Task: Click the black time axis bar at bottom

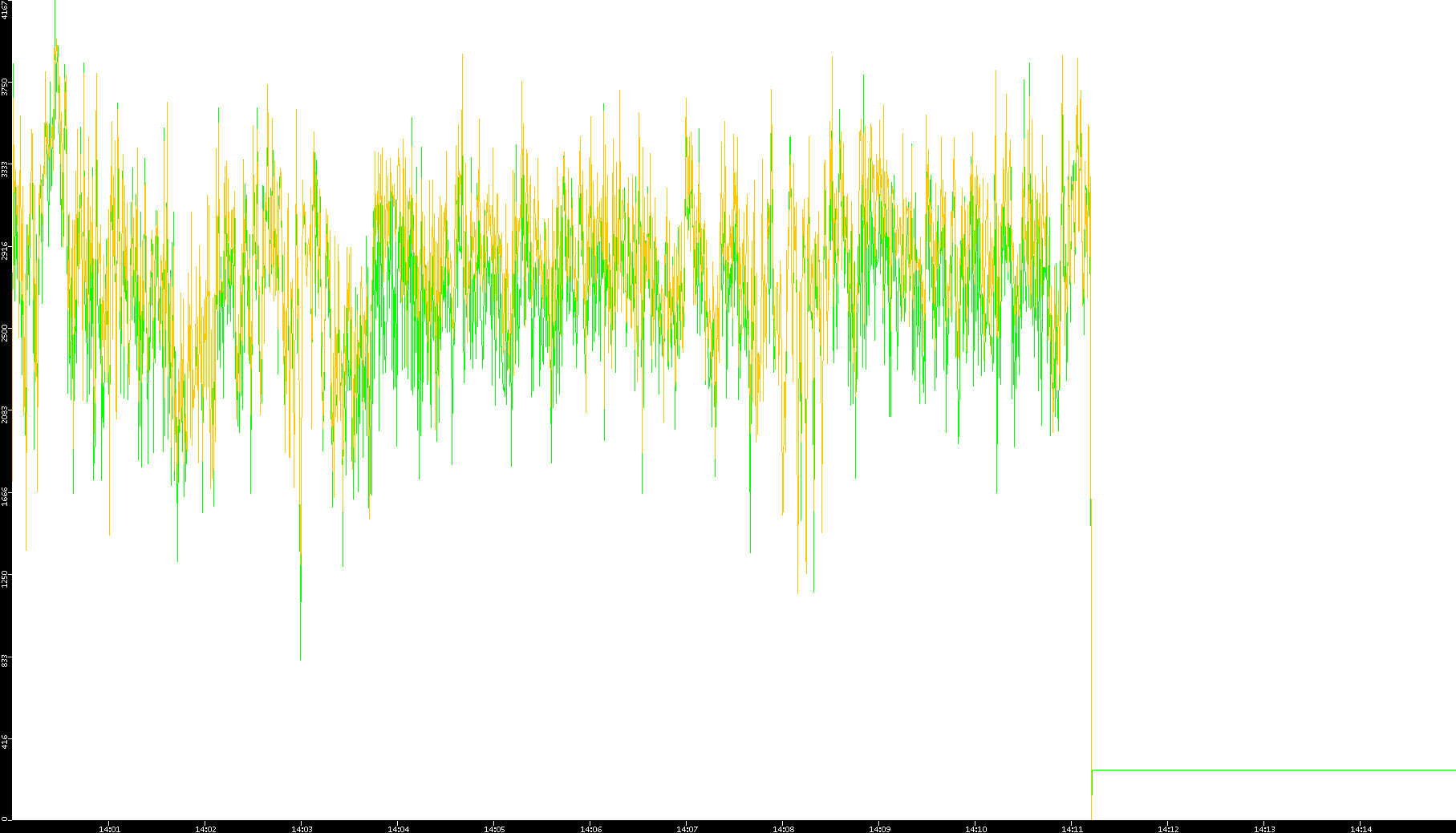Action: point(722,827)
